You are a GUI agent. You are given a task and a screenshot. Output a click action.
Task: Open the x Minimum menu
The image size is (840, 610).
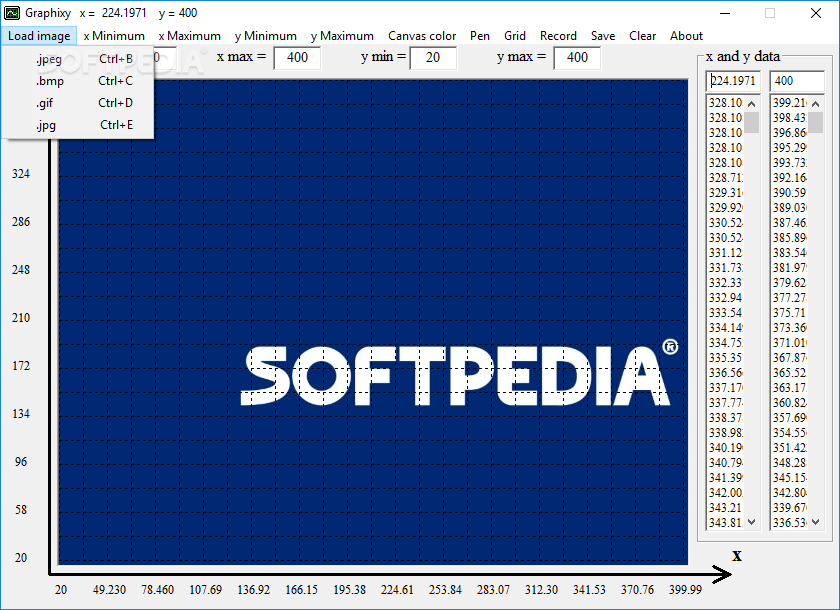click(x=114, y=36)
